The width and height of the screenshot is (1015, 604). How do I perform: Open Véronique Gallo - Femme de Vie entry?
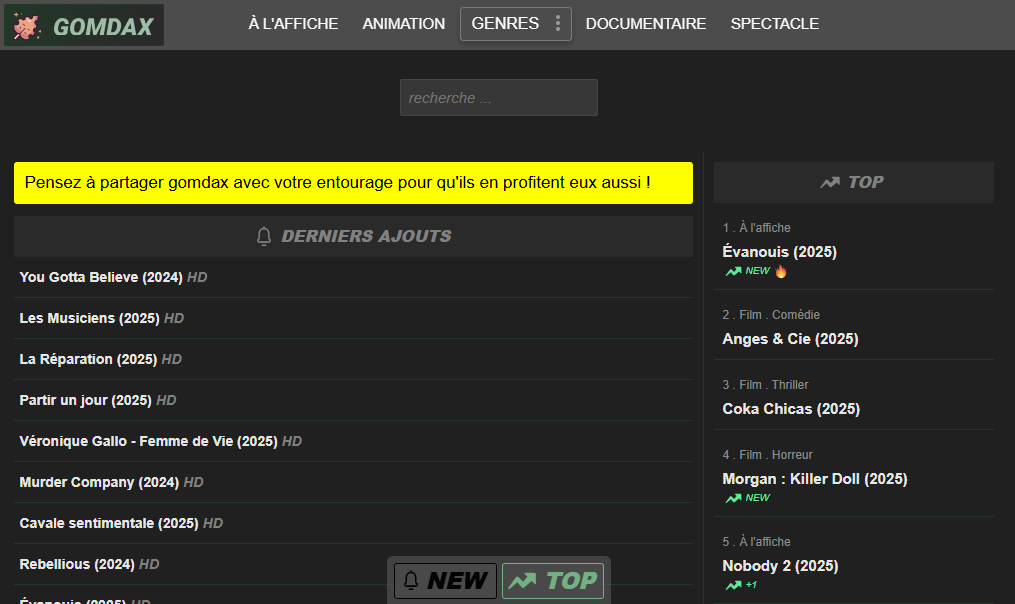[x=148, y=441]
